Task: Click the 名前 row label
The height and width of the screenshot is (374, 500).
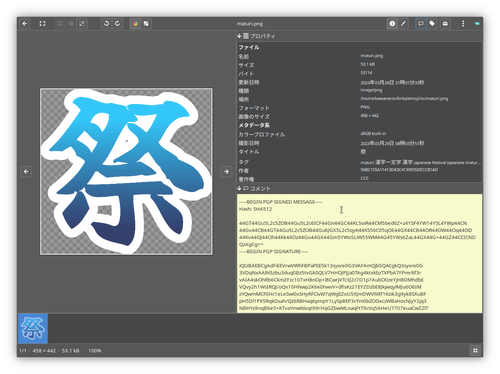Action: (x=244, y=56)
